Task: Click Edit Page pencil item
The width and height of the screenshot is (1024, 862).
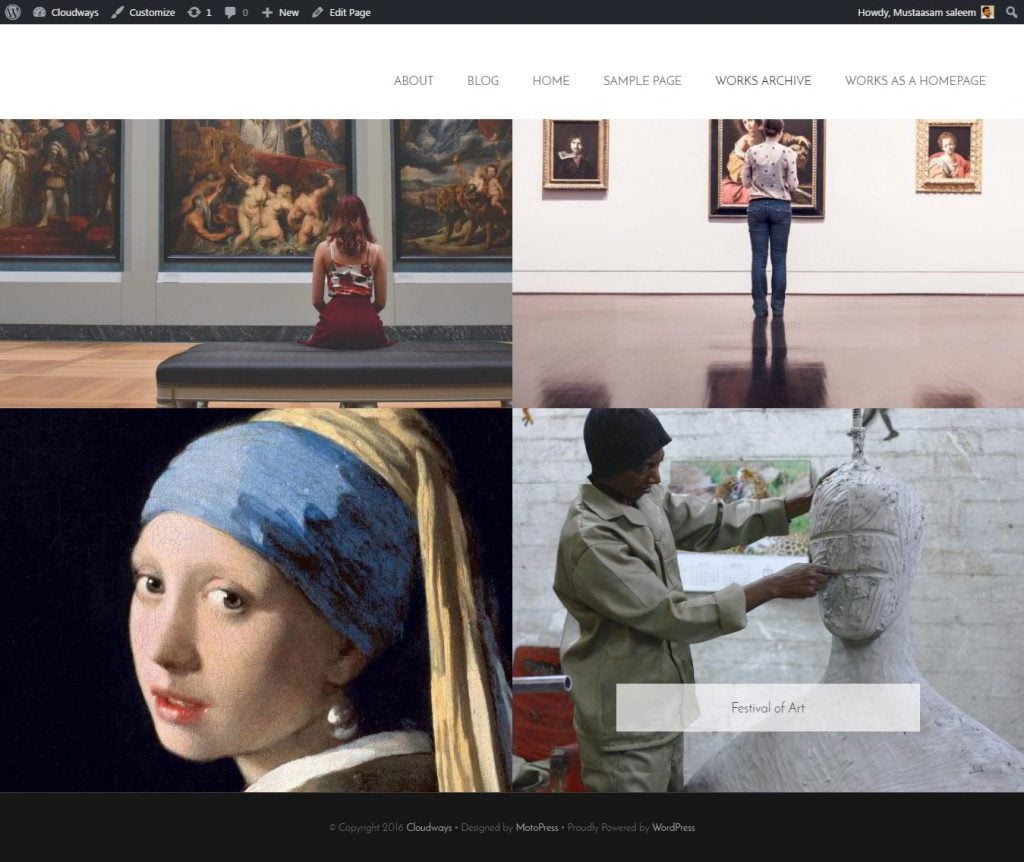Action: point(341,12)
